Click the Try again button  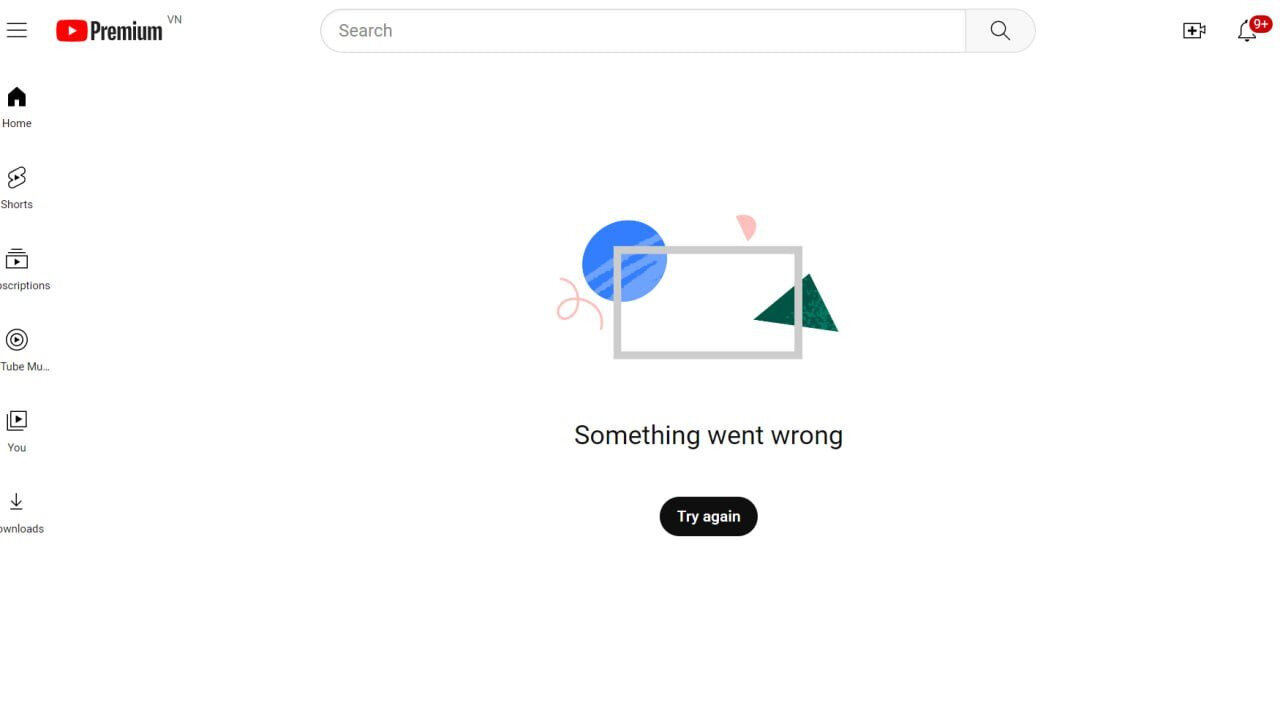708,516
